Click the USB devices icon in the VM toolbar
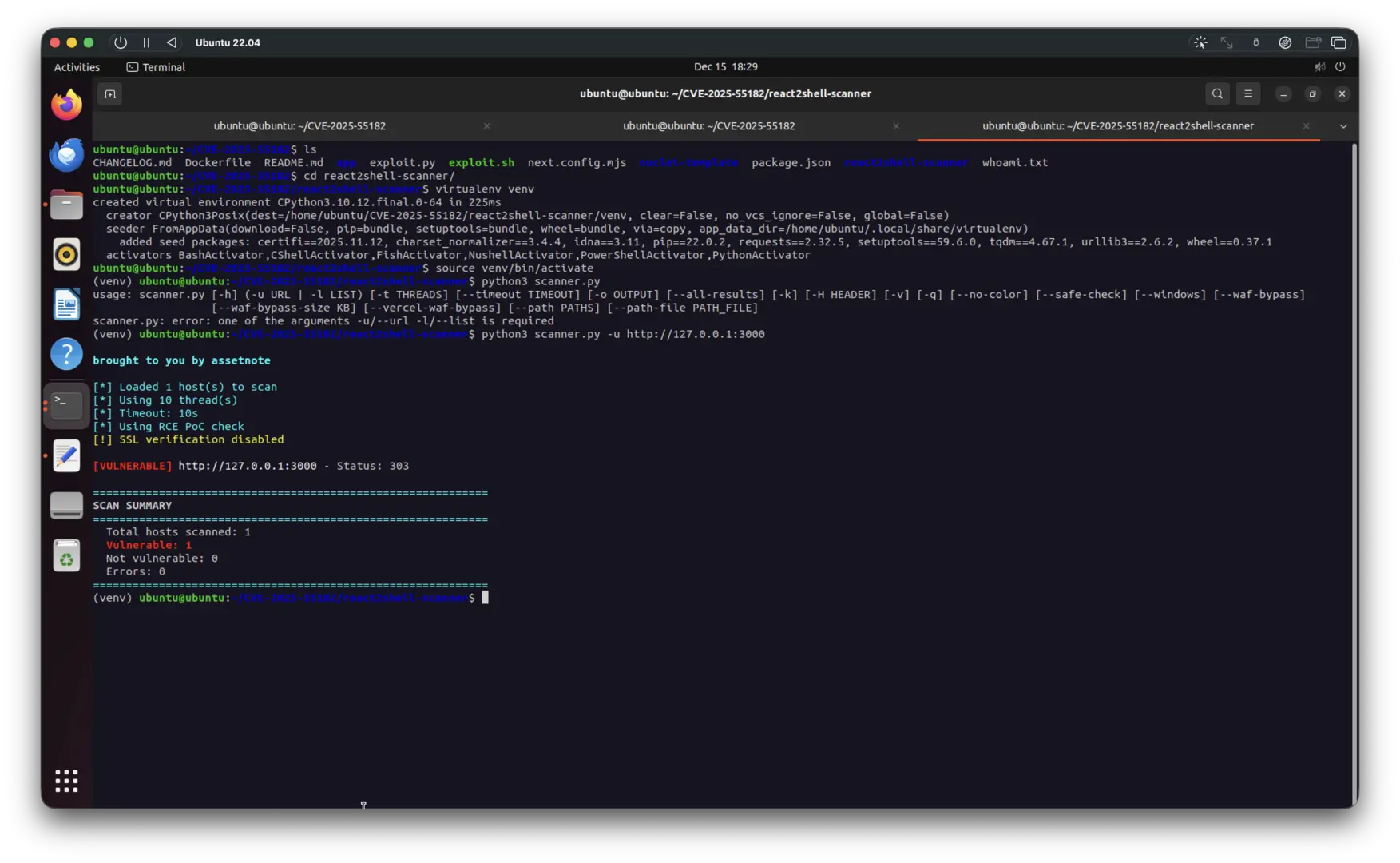Viewport: 1400px width, 863px height. [x=1254, y=42]
